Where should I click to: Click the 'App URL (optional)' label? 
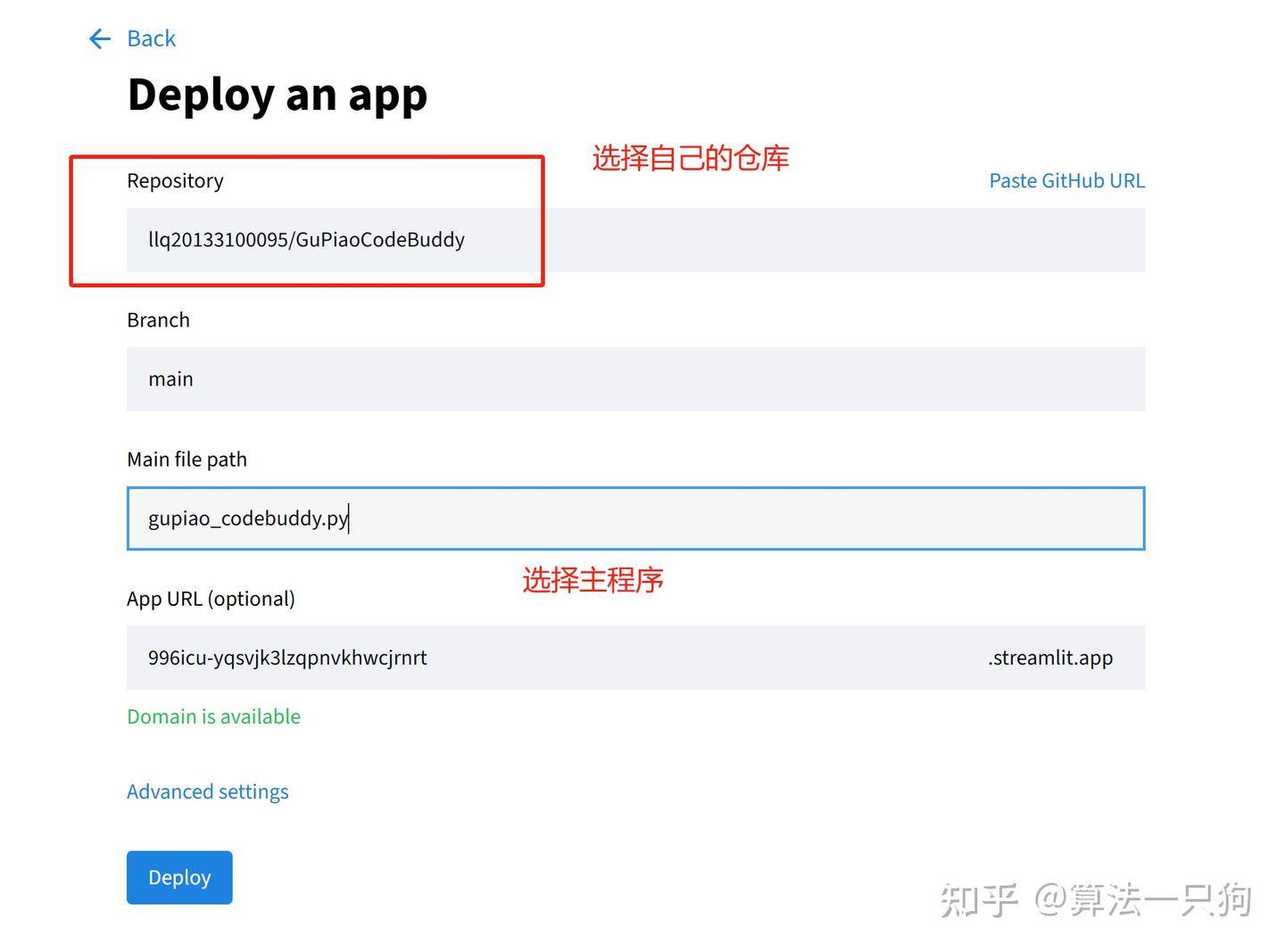pyautogui.click(x=211, y=599)
